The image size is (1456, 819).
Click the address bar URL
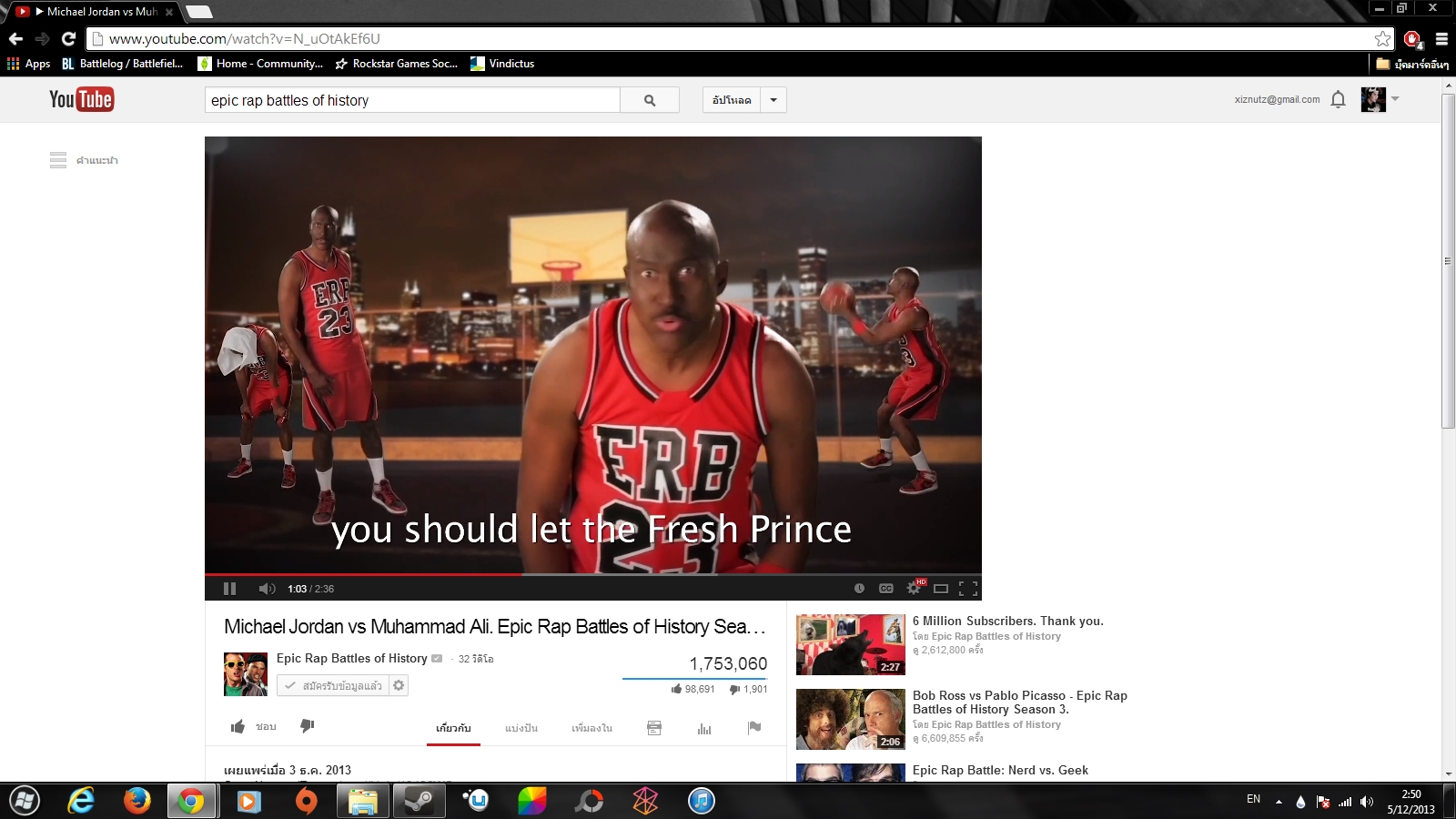(245, 38)
